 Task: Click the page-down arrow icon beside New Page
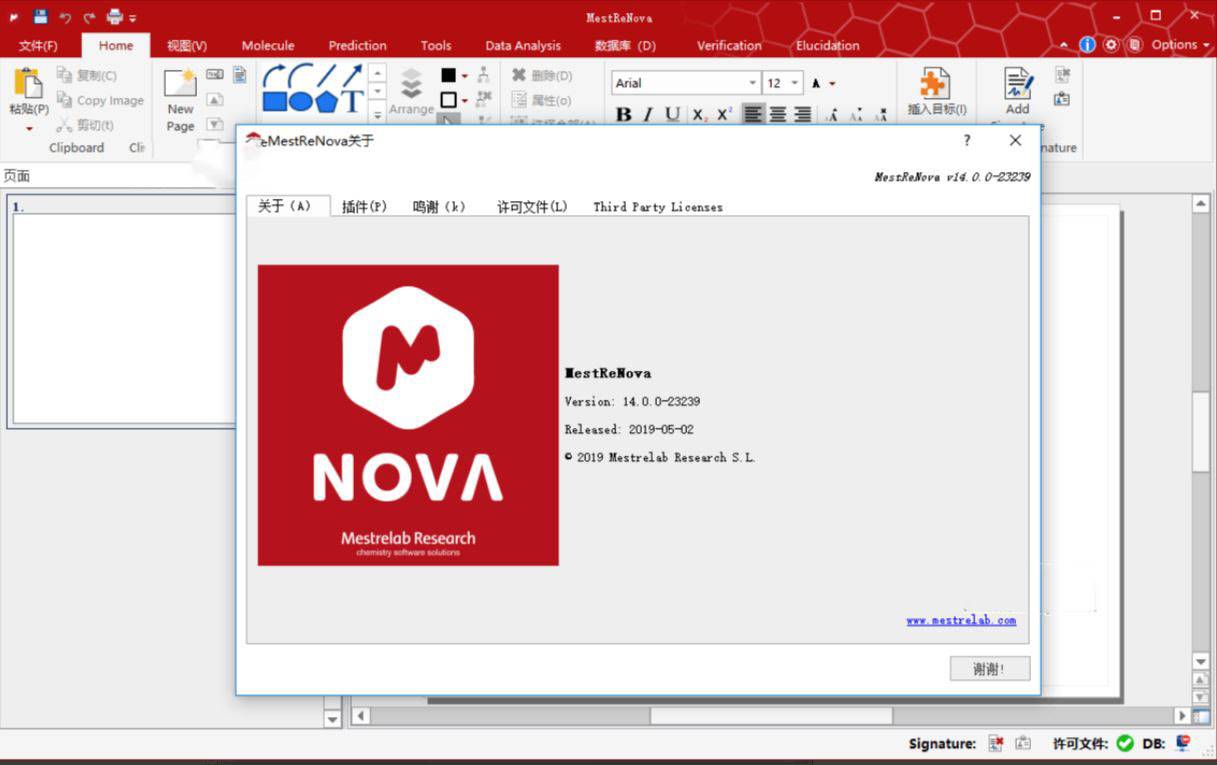click(x=214, y=124)
